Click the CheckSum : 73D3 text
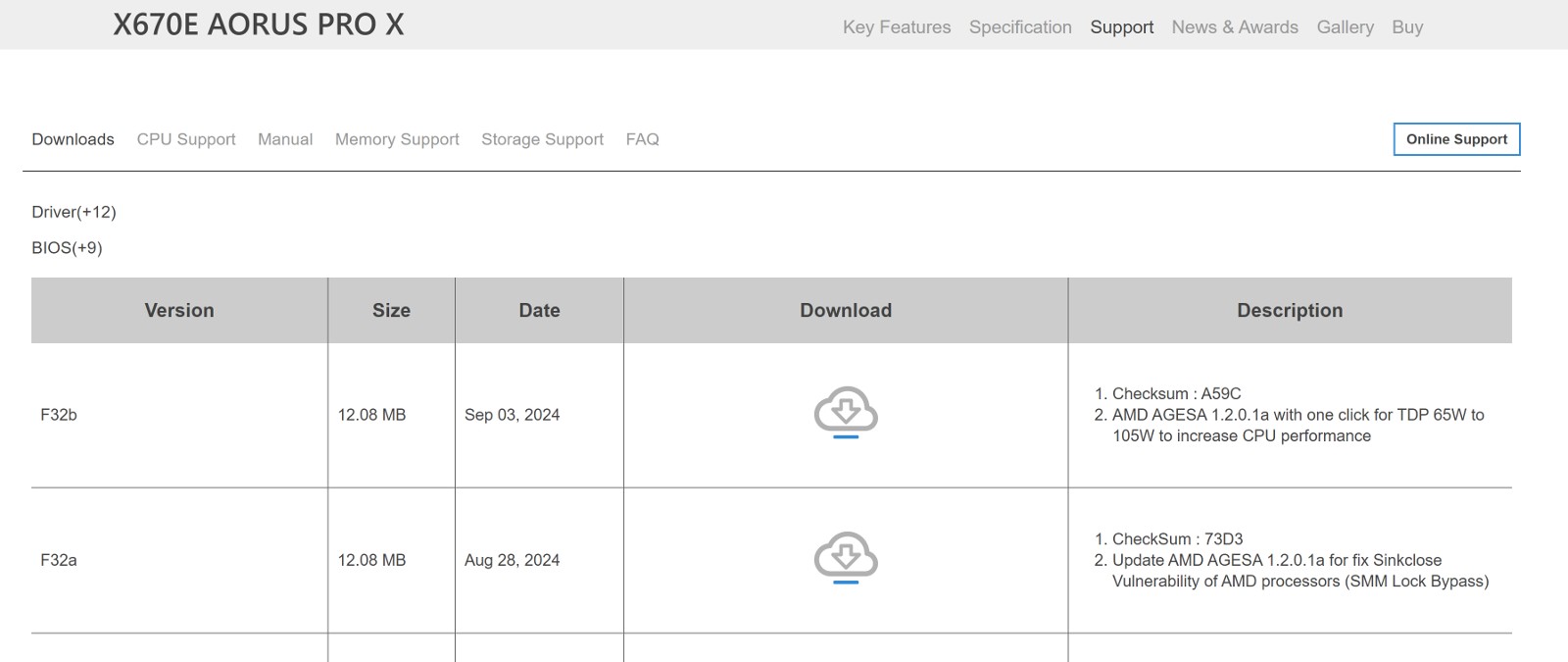Image resolution: width=1568 pixels, height=662 pixels. click(1177, 538)
